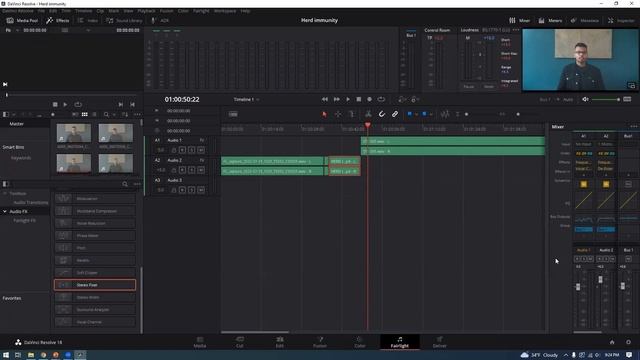Open the Effects panel
This screenshot has height=360, width=640.
58,20
